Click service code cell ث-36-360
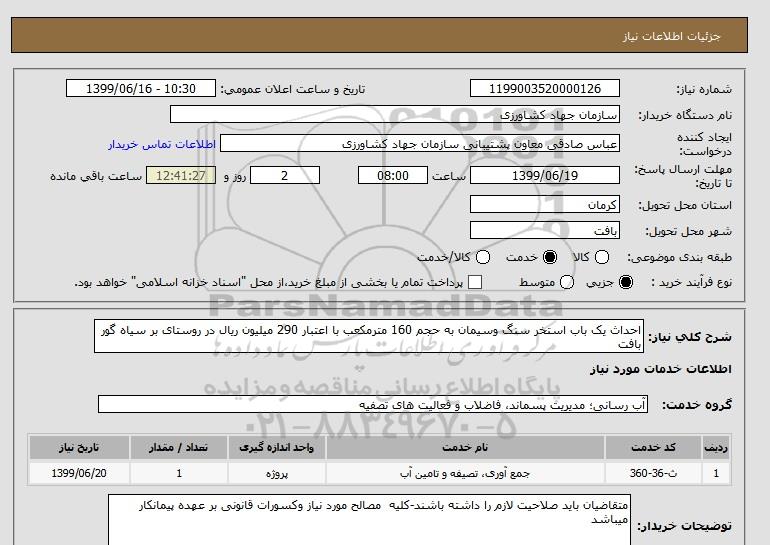Image resolution: width=770 pixels, height=545 pixels. 653,473
